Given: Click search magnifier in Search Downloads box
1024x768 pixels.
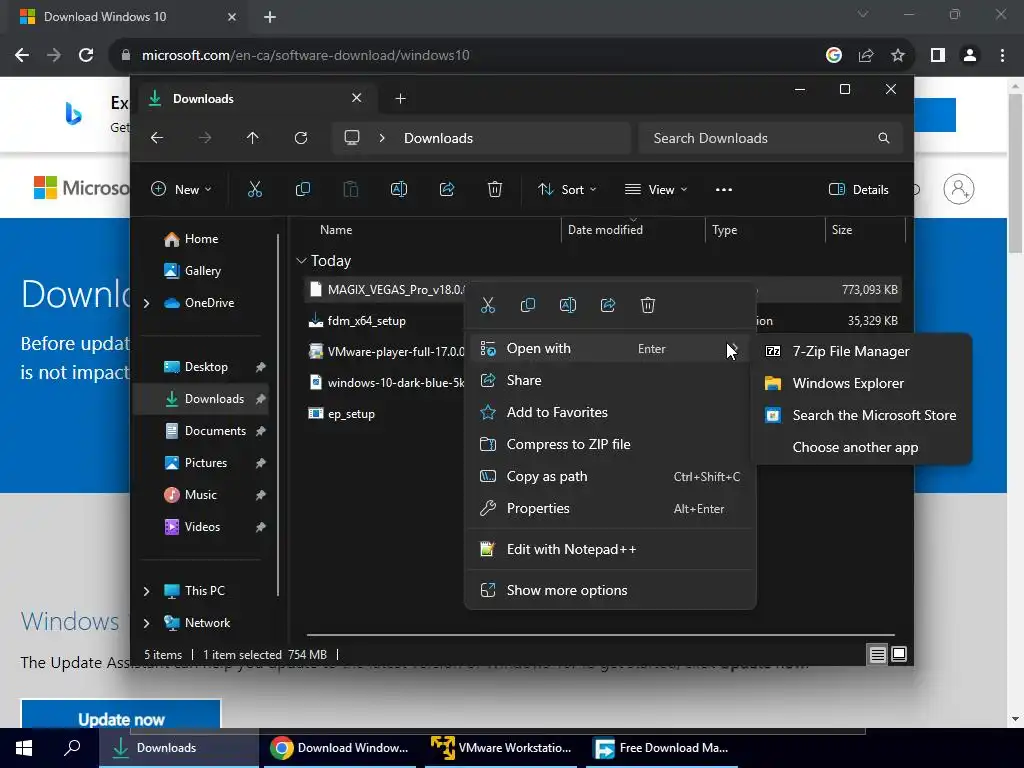Looking at the screenshot, I should point(884,138).
